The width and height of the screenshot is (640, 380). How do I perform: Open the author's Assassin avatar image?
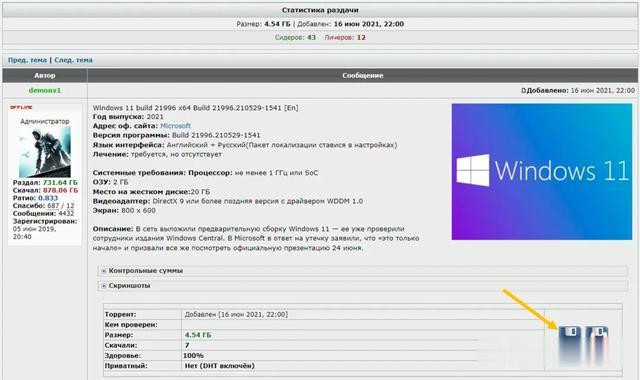[x=44, y=151]
